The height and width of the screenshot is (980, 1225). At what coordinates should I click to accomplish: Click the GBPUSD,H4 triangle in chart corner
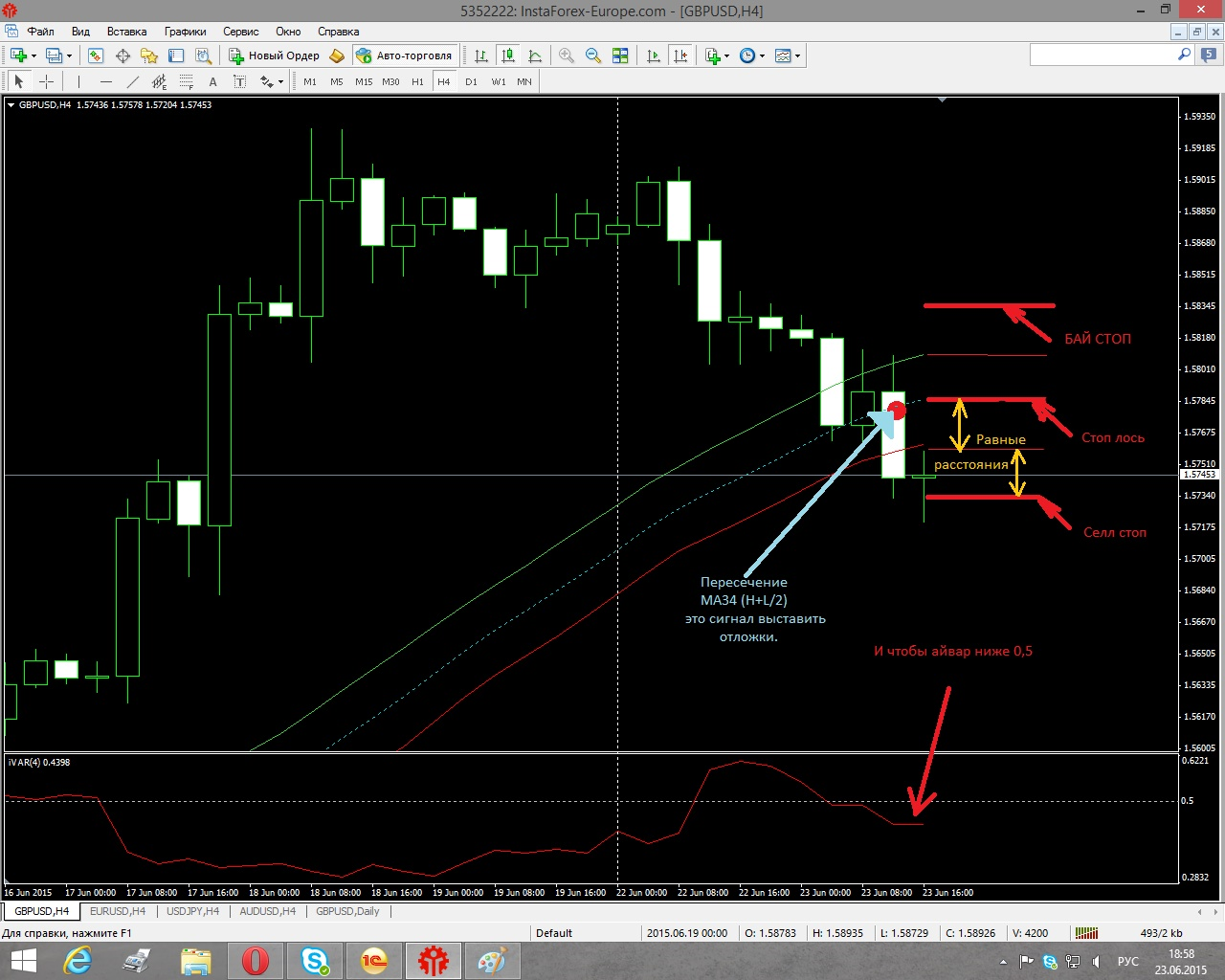tap(11, 105)
